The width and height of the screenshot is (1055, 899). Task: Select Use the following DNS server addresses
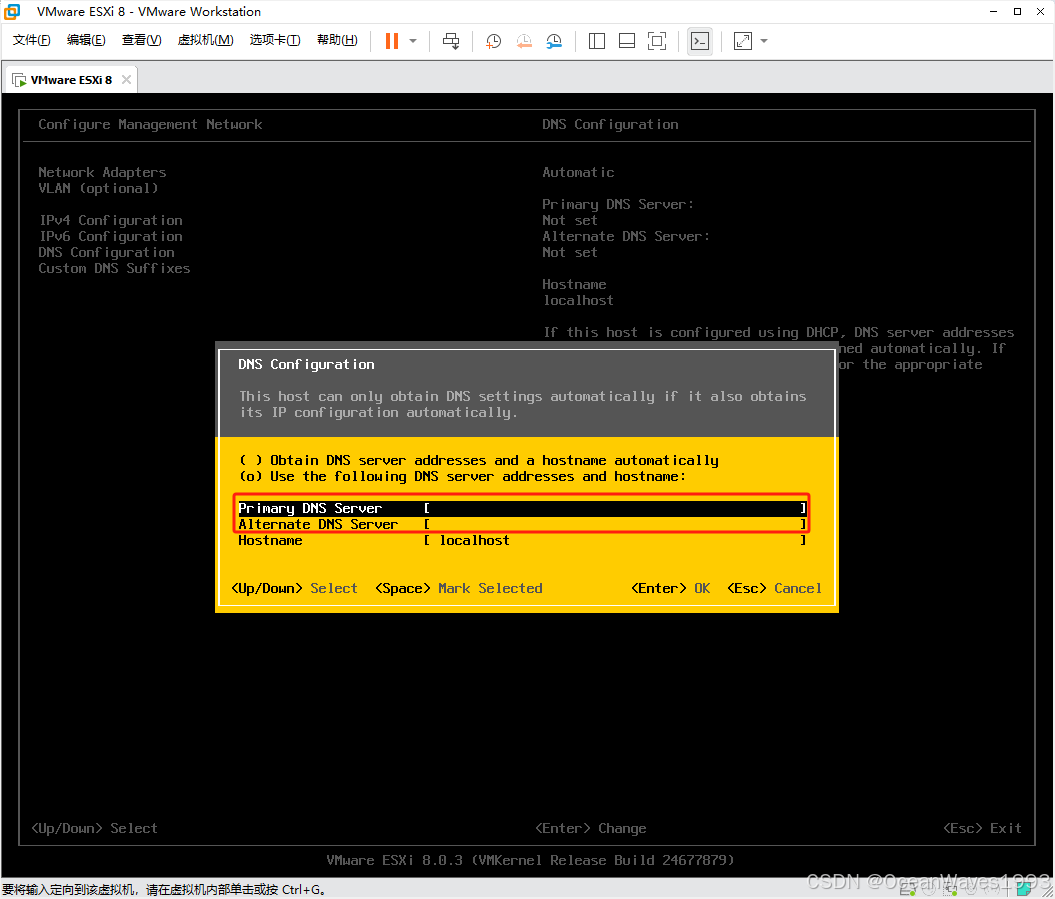click(x=462, y=476)
